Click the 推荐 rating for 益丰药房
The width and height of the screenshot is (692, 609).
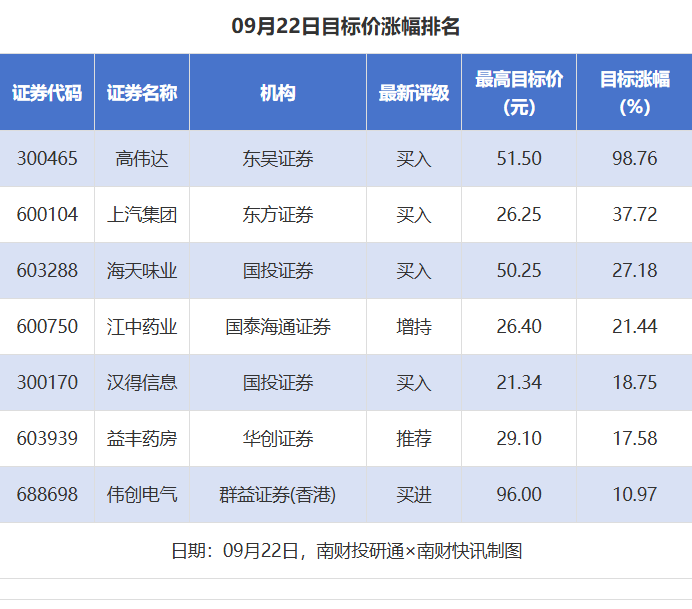click(413, 439)
